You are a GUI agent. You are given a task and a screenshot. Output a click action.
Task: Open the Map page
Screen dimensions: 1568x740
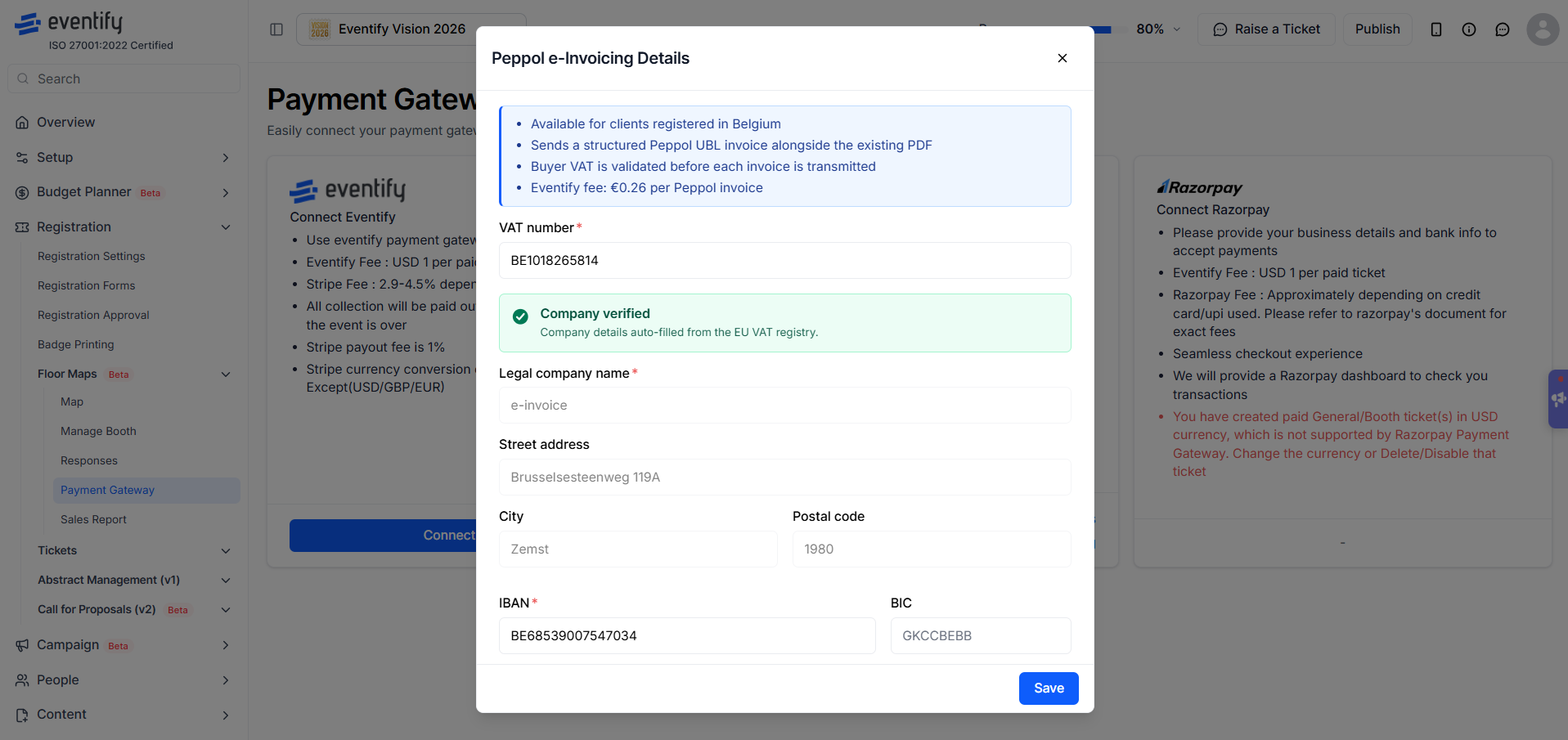pos(72,402)
